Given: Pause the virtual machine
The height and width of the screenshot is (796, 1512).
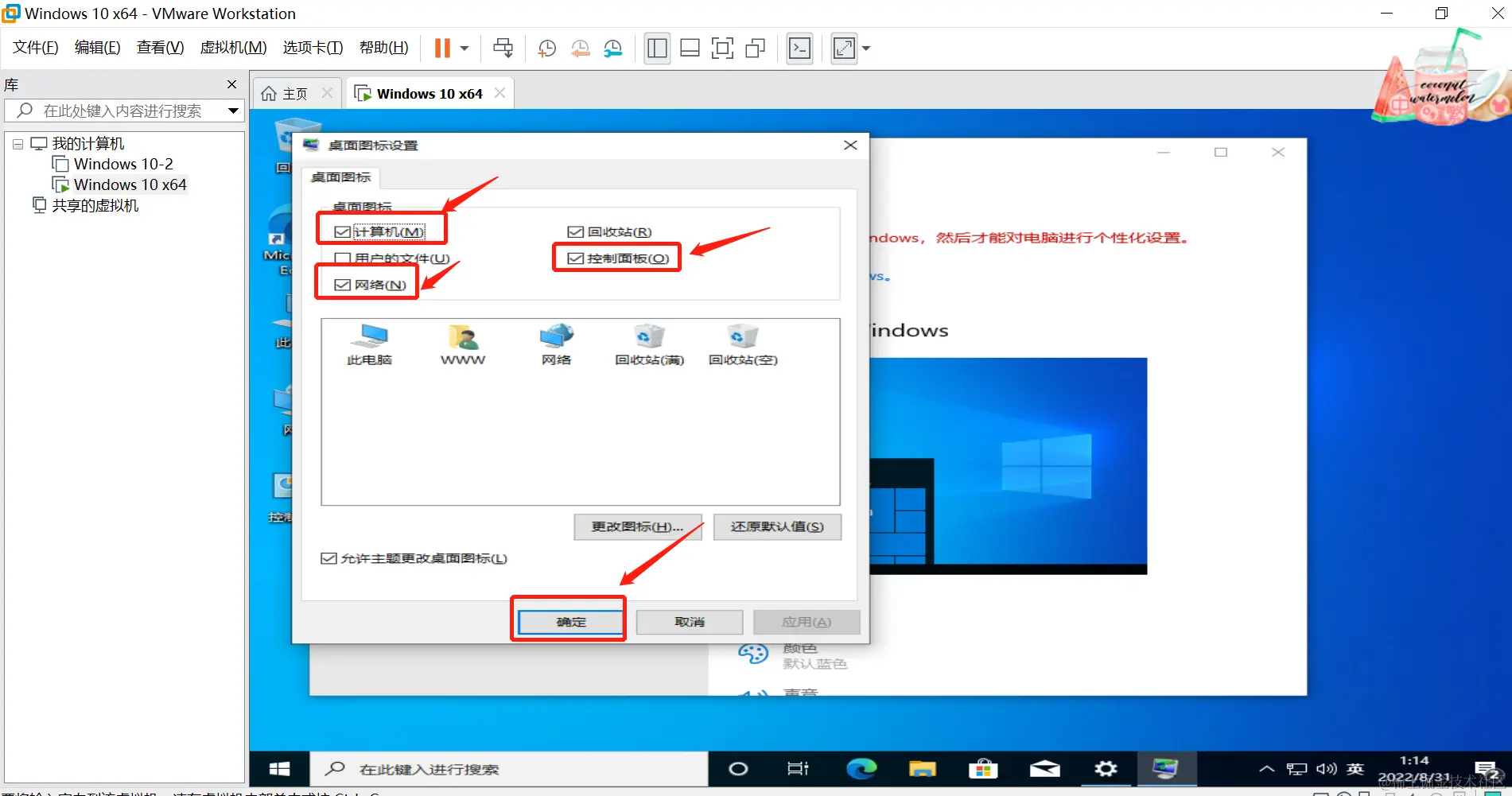Looking at the screenshot, I should pos(442,49).
